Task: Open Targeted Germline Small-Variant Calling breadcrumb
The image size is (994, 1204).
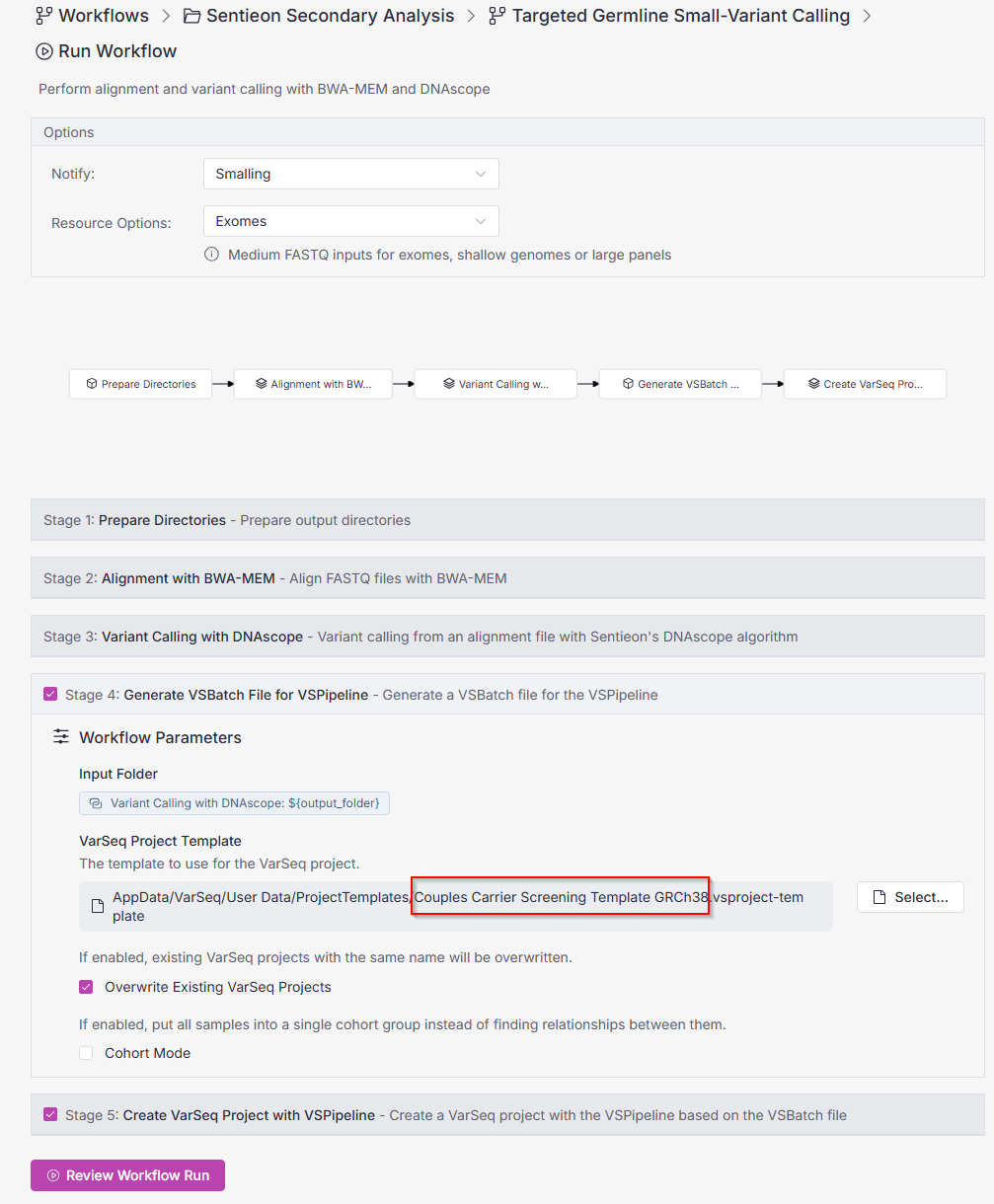Action: (680, 16)
